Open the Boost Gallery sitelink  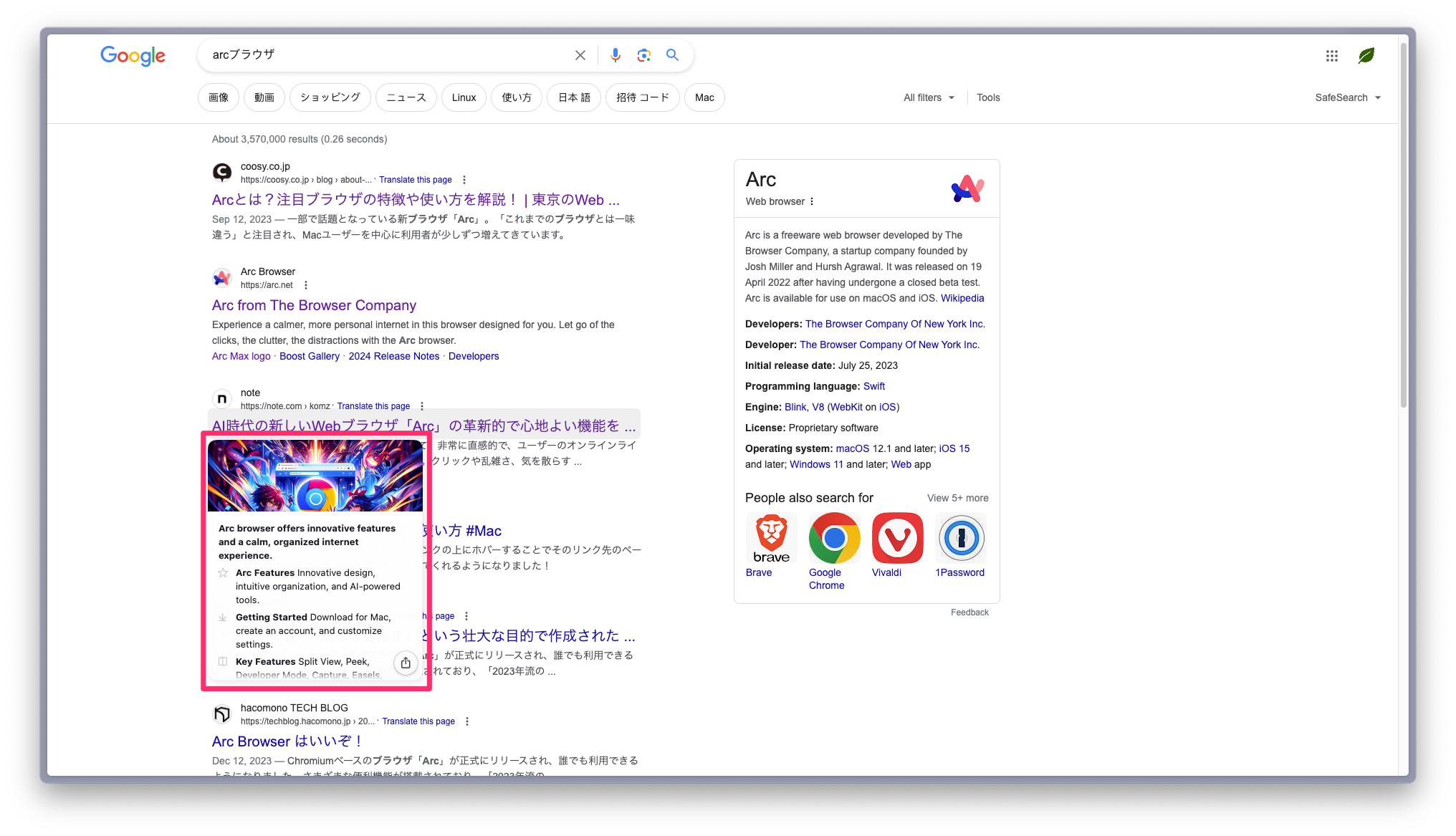click(x=310, y=356)
